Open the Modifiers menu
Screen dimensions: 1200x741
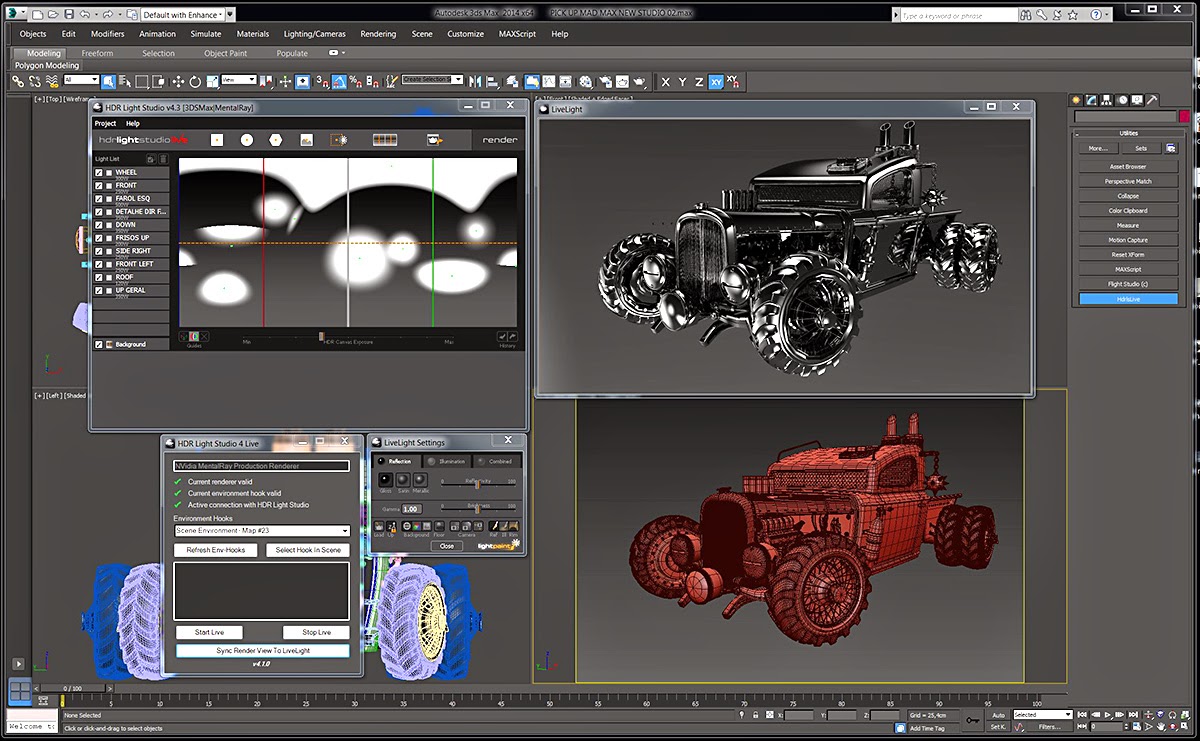(x=107, y=34)
